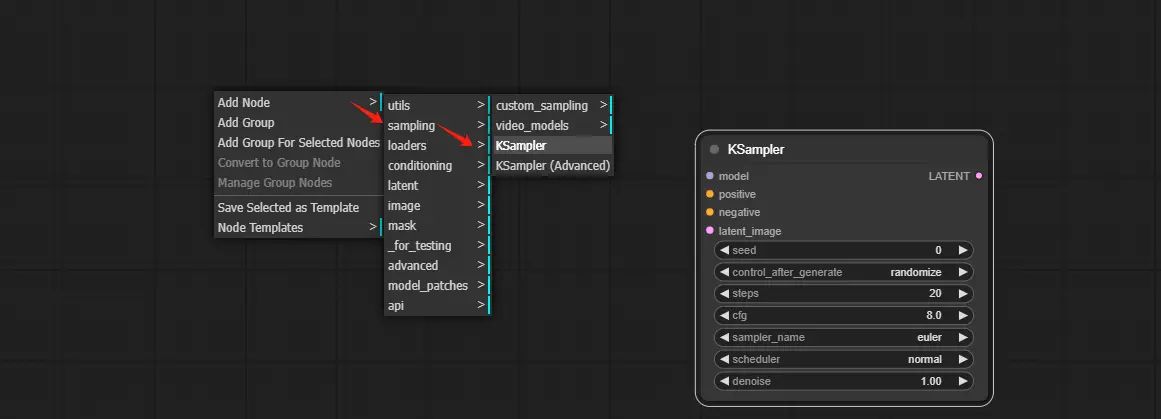Click Save Selected as Template
The height and width of the screenshot is (419, 1161).
[288, 208]
